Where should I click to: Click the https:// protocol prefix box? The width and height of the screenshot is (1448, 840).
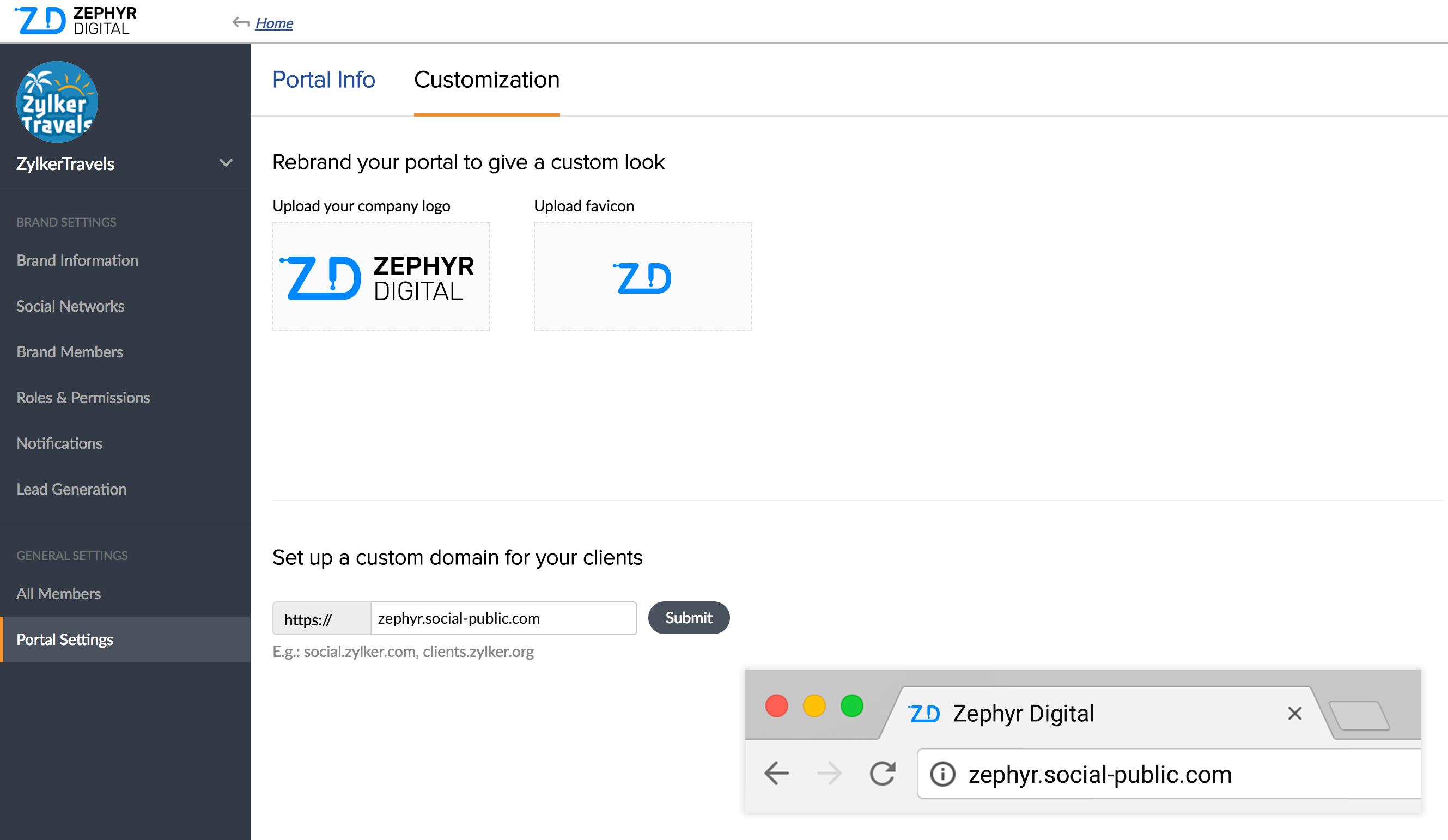pyautogui.click(x=322, y=619)
